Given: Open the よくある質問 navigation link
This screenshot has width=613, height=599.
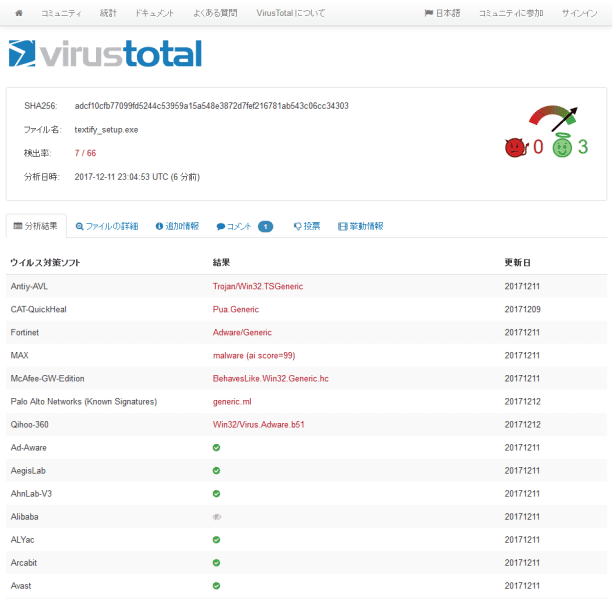Looking at the screenshot, I should 215,13.
